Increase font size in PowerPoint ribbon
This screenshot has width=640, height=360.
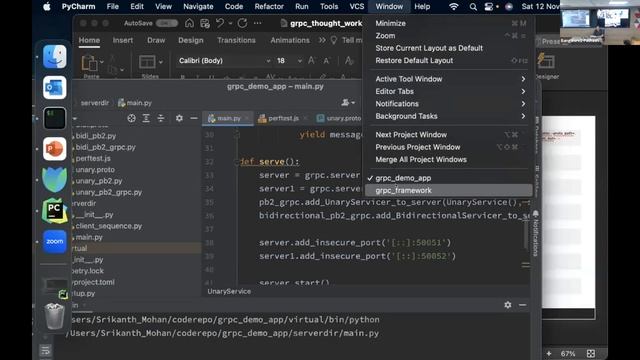(311, 60)
